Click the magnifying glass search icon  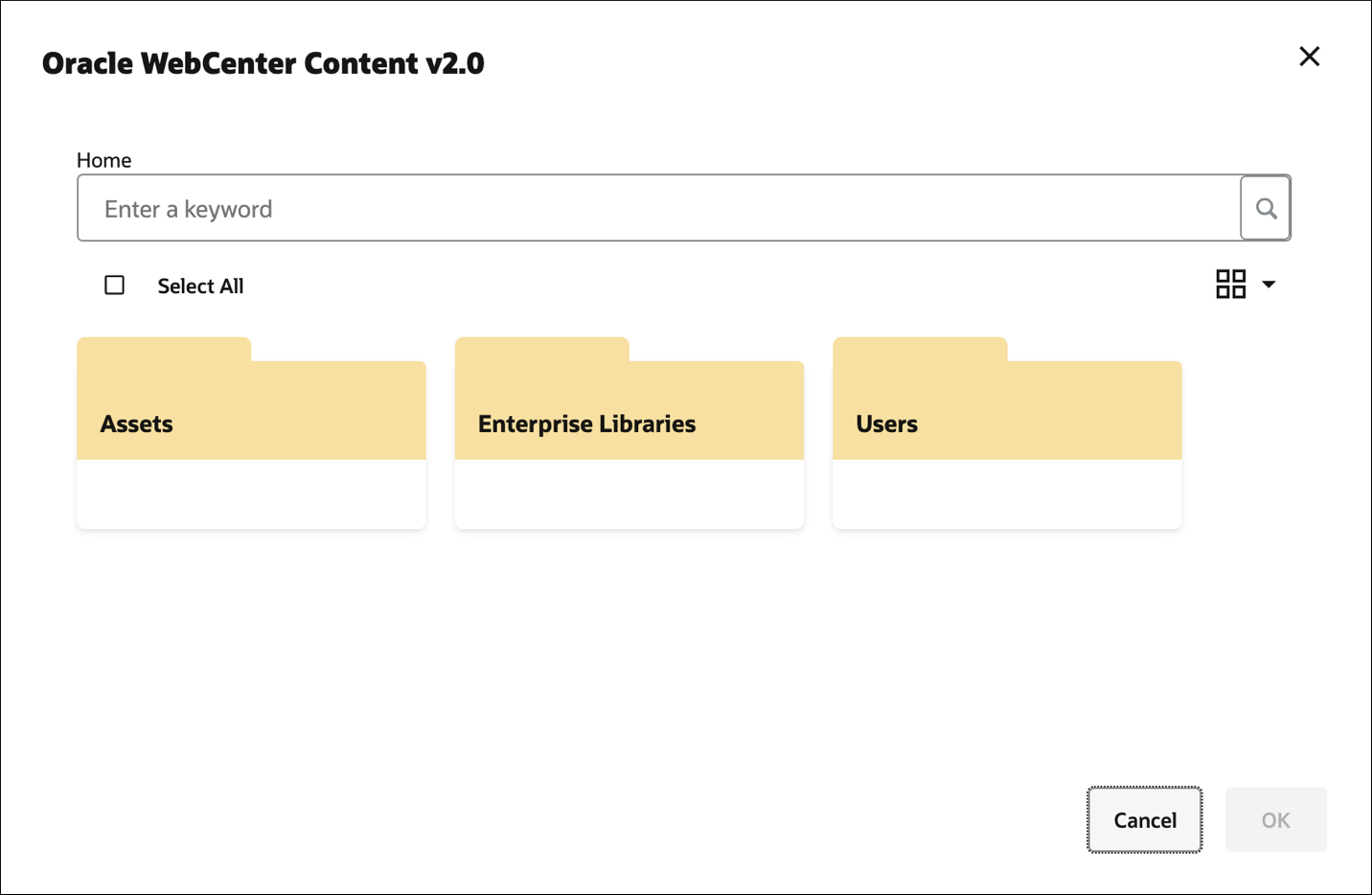coord(1266,208)
